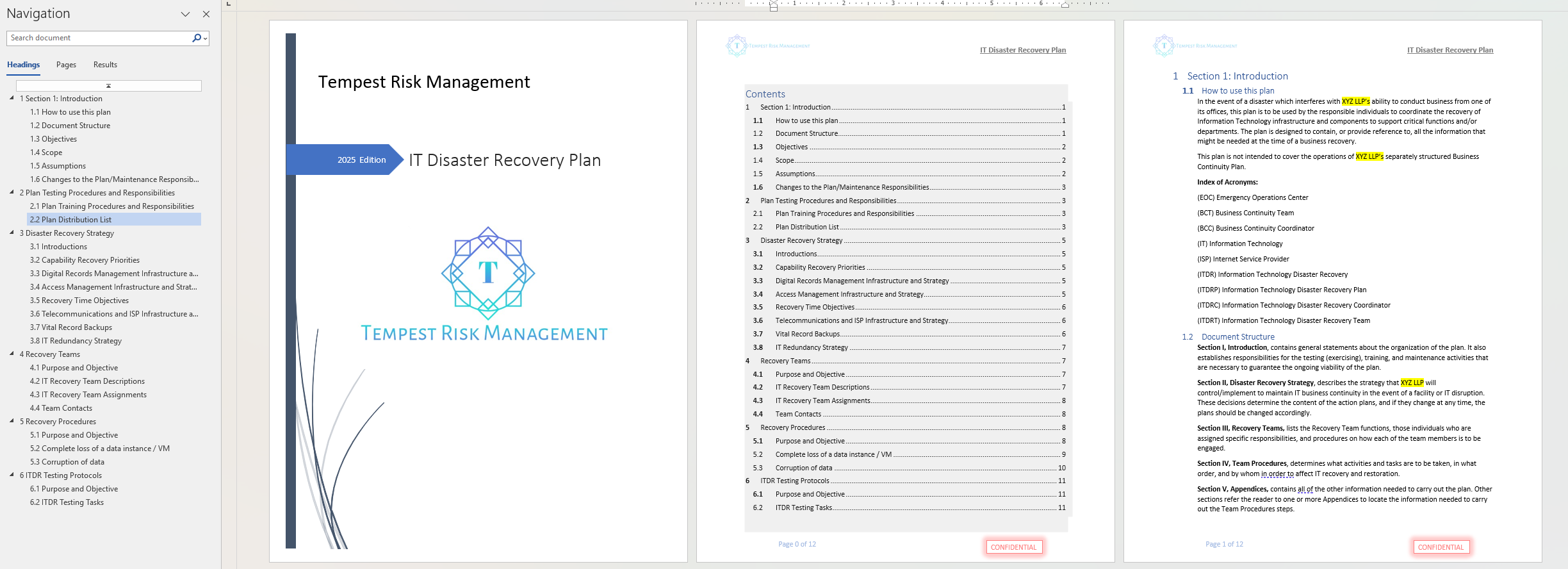This screenshot has width=1568, height=569.
Task: Jump to beginning using the top bar
Action: click(108, 86)
